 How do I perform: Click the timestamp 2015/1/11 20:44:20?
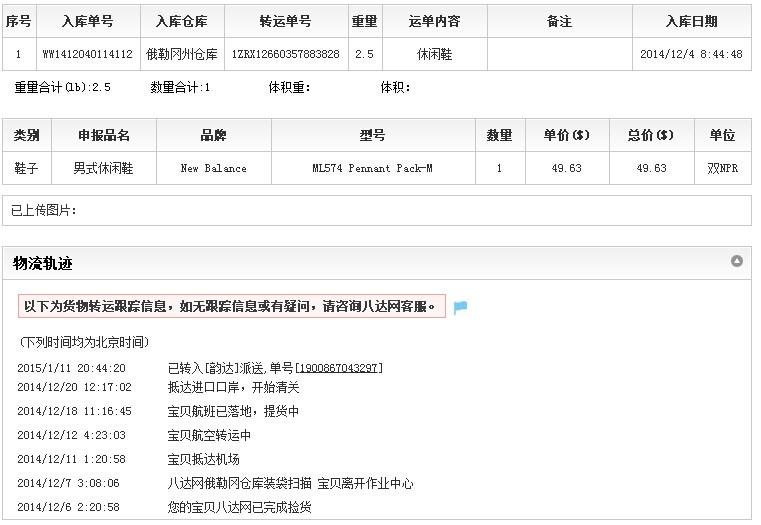click(71, 368)
